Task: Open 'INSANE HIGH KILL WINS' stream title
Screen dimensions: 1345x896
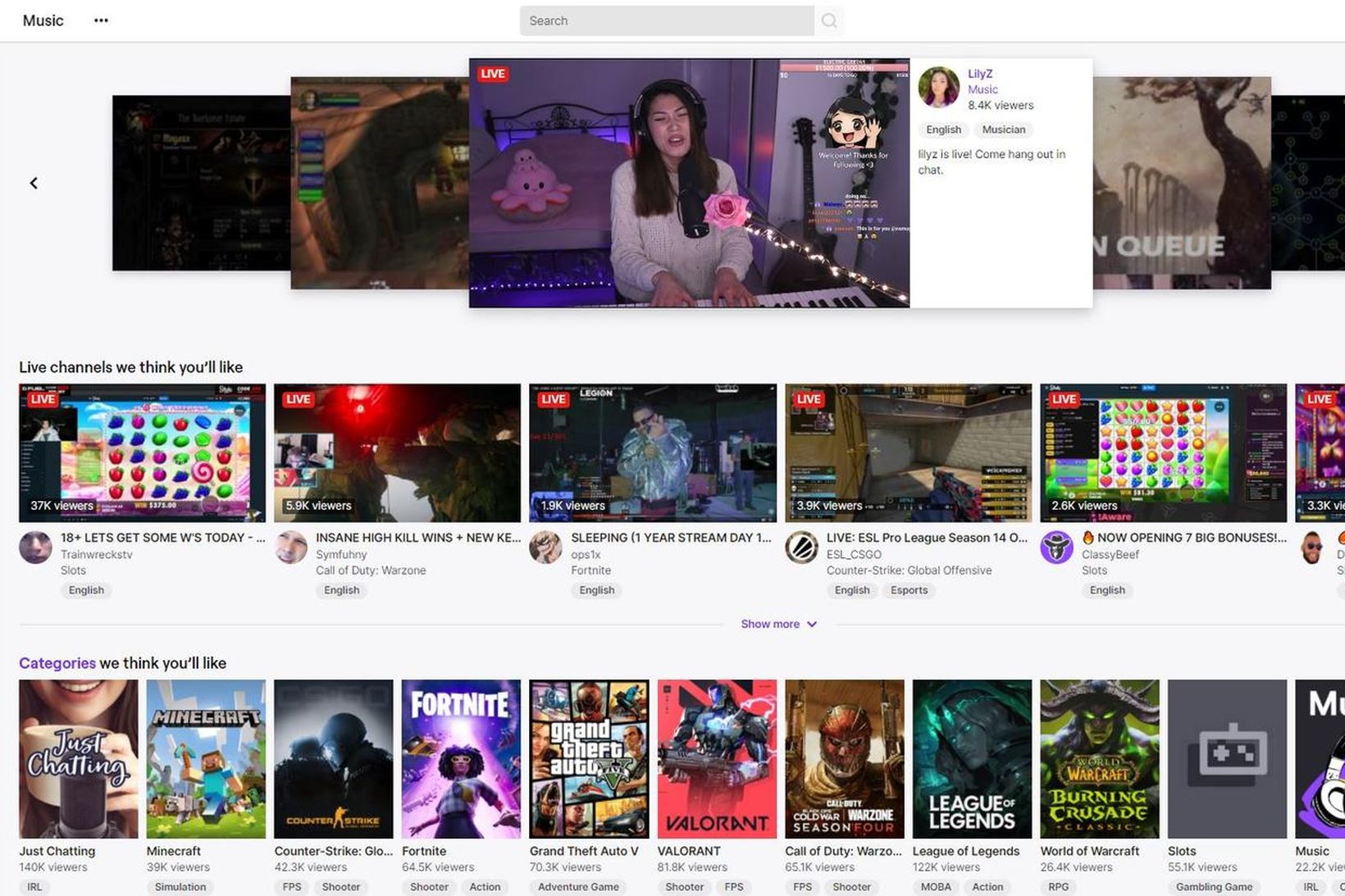Action: [x=418, y=538]
